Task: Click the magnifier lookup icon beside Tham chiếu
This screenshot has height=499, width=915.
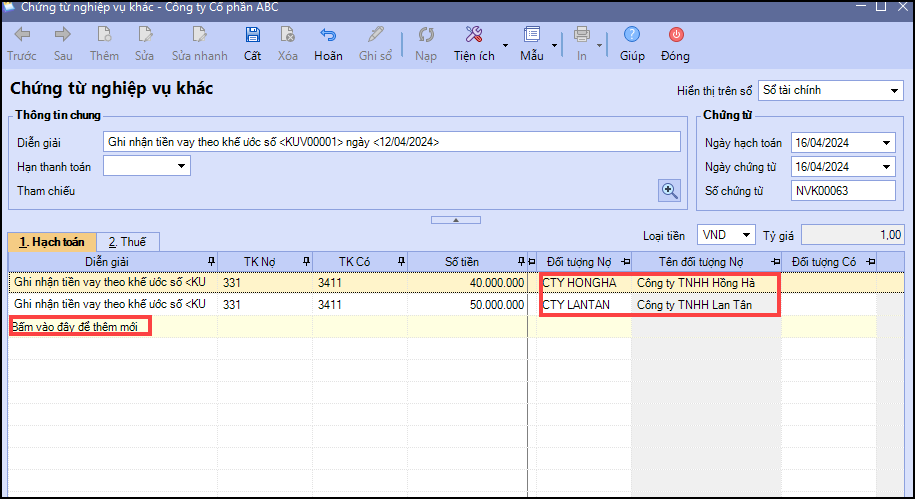Action: tap(669, 190)
